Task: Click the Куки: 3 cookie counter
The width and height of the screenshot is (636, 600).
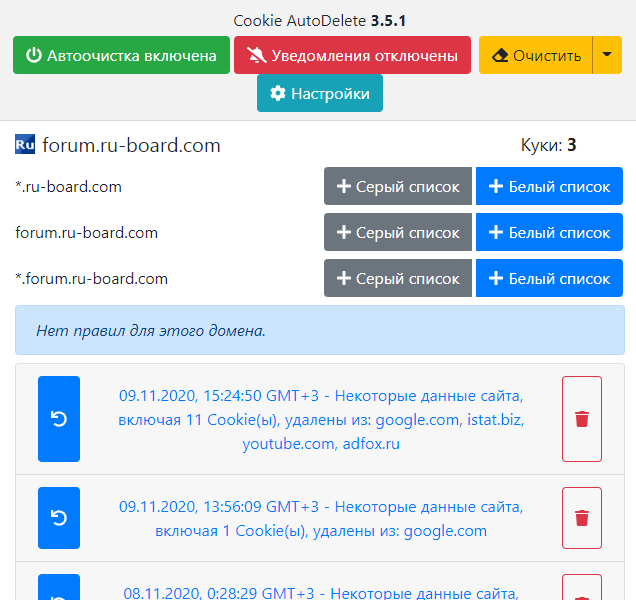Action: (548, 145)
